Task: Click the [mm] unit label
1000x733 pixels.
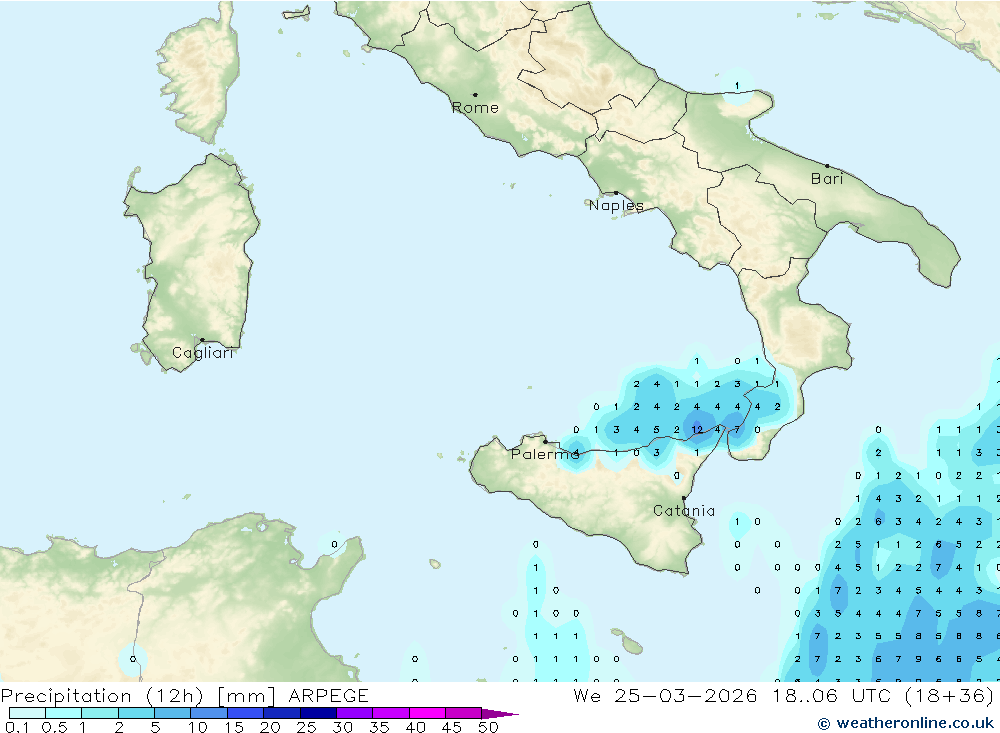Action: (246, 696)
